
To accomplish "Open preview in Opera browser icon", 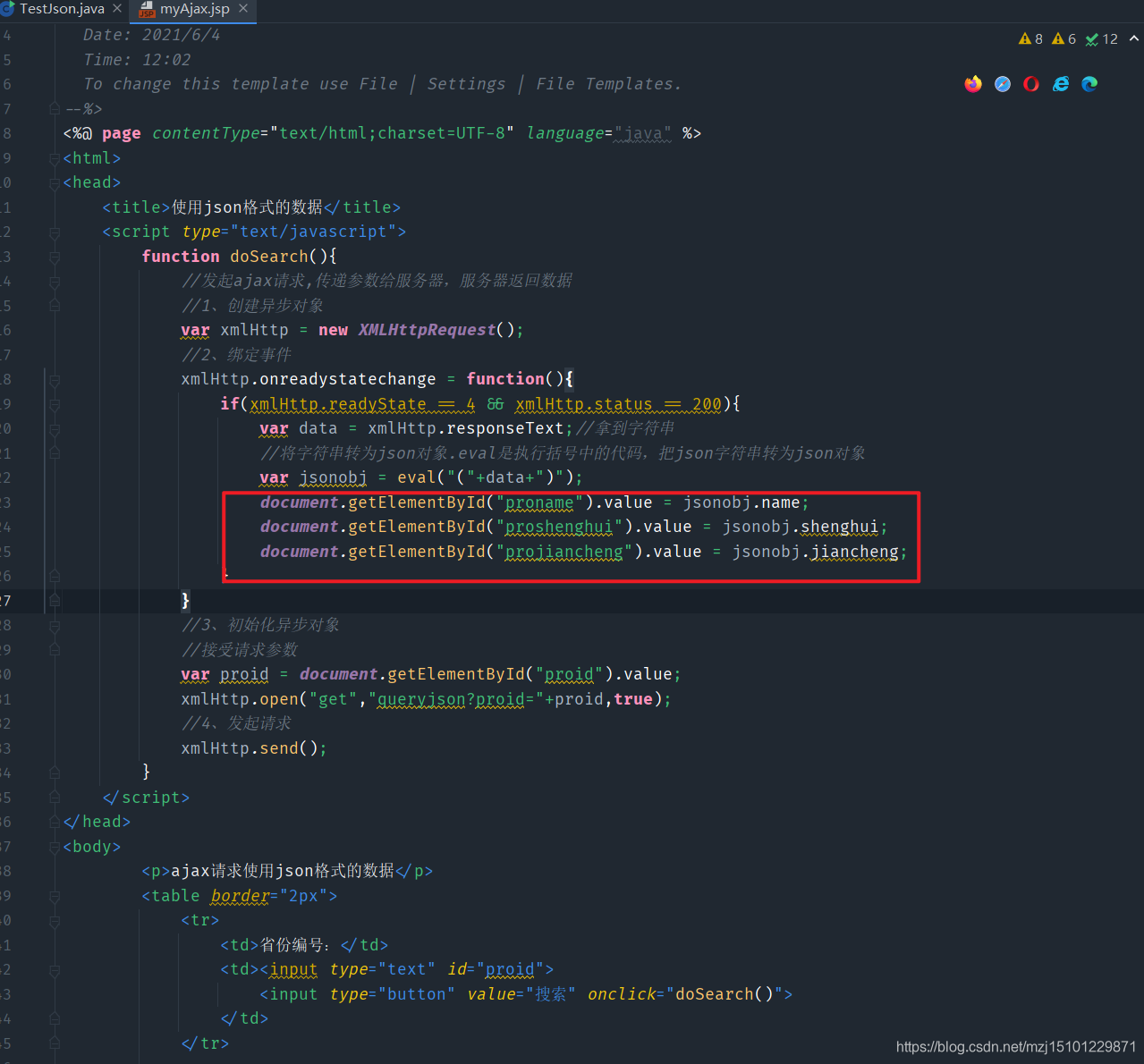I will (x=1031, y=84).
